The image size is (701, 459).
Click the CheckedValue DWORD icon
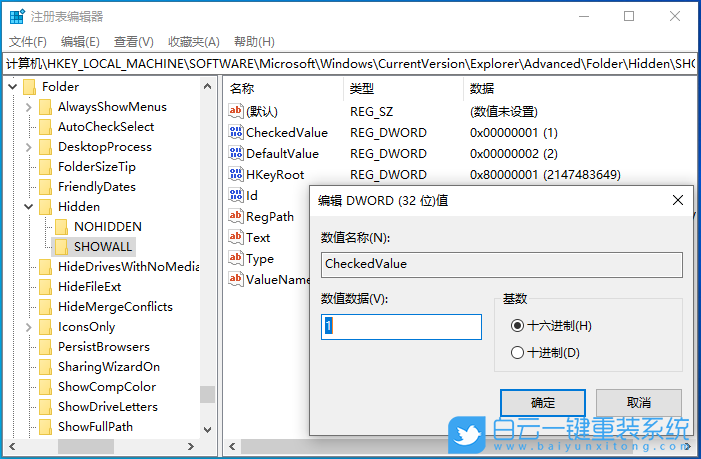pyautogui.click(x=236, y=132)
